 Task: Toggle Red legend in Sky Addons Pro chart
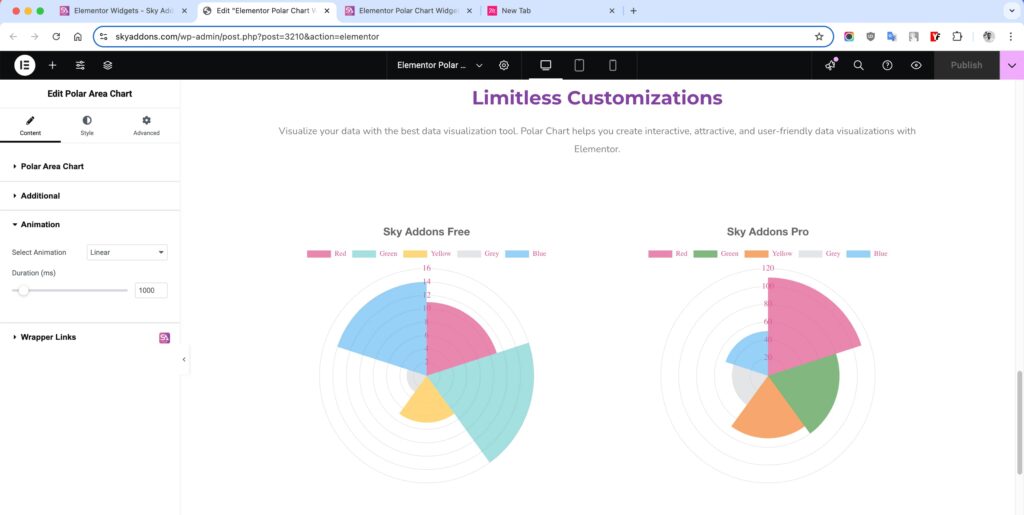[667, 253]
